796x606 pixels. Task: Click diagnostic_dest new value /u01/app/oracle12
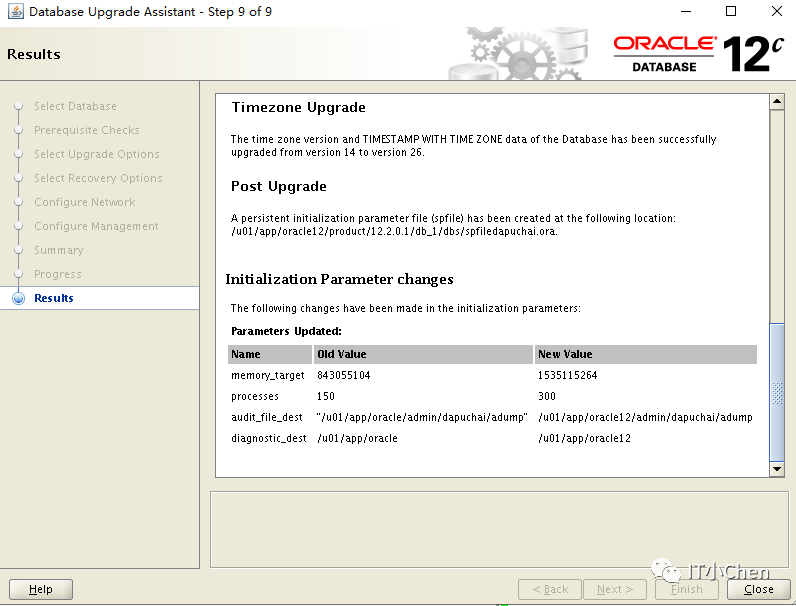[x=584, y=438]
